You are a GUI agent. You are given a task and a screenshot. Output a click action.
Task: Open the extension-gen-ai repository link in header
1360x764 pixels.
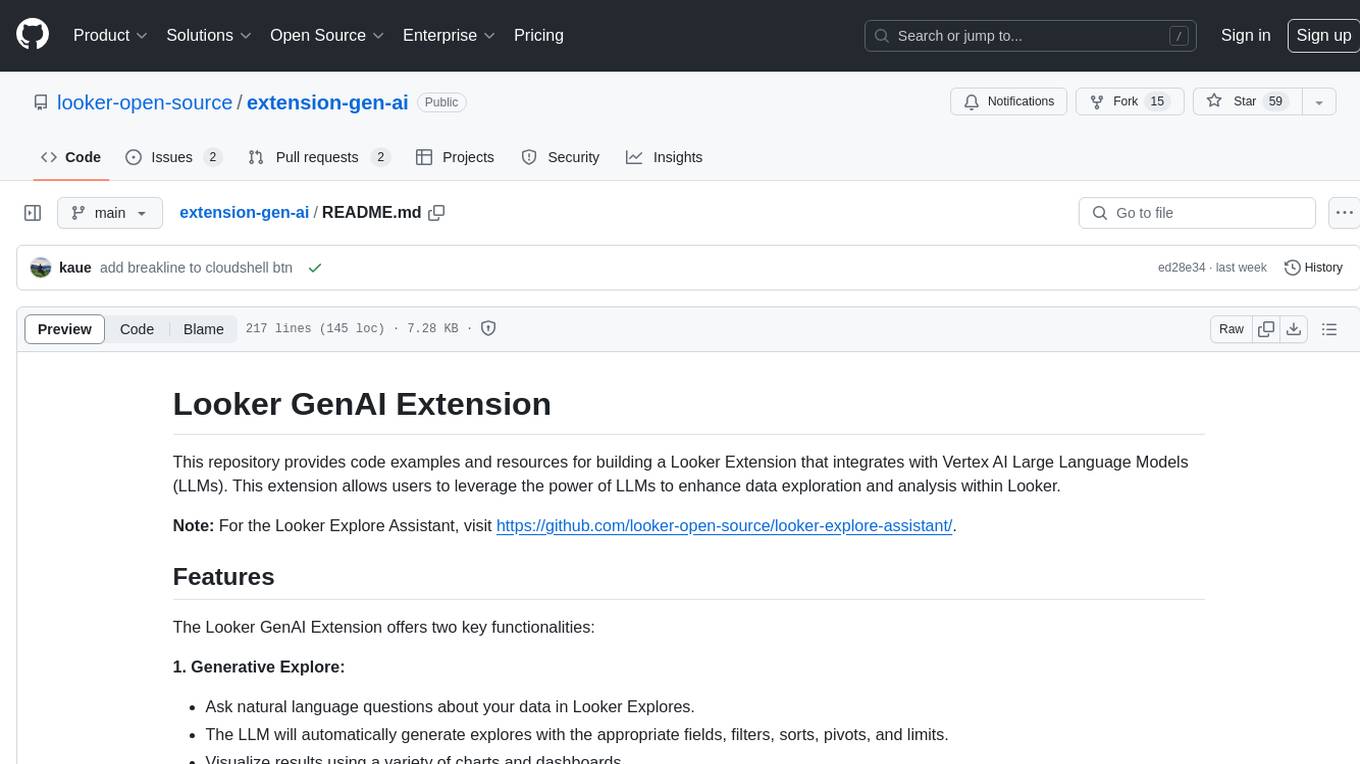[x=327, y=102]
